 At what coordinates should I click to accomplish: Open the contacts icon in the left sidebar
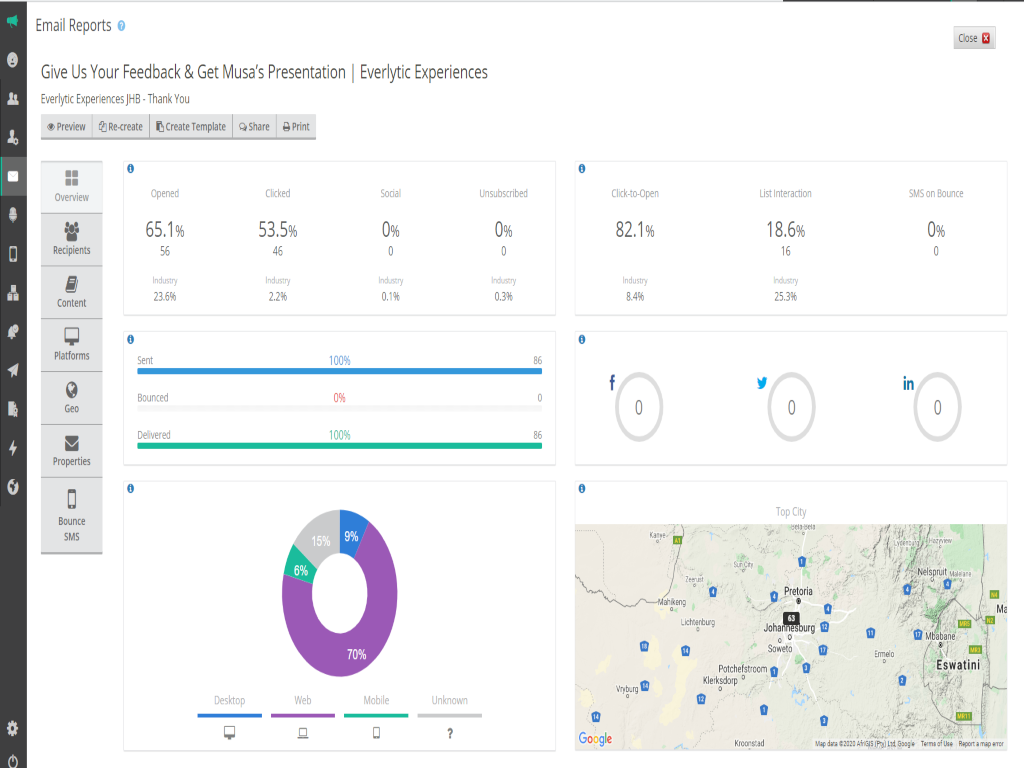click(x=13, y=98)
